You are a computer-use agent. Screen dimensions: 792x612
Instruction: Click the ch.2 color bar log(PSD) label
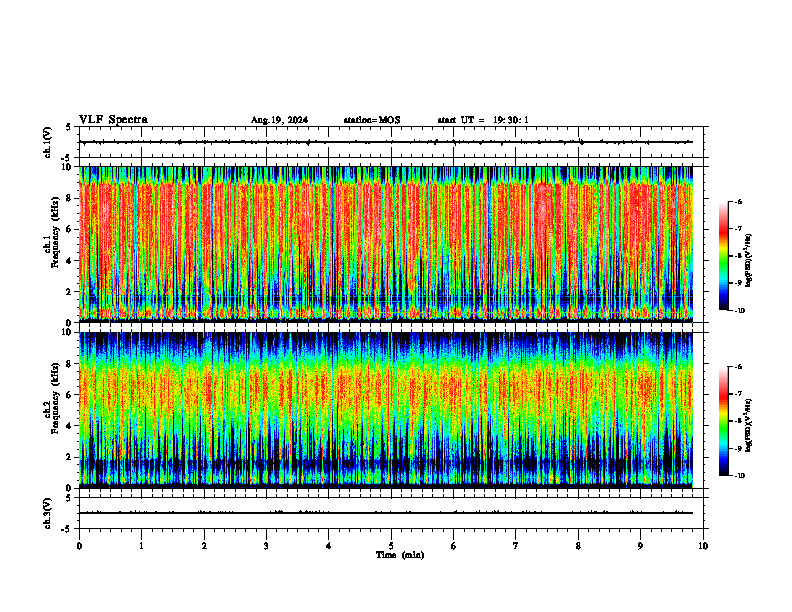748,426
